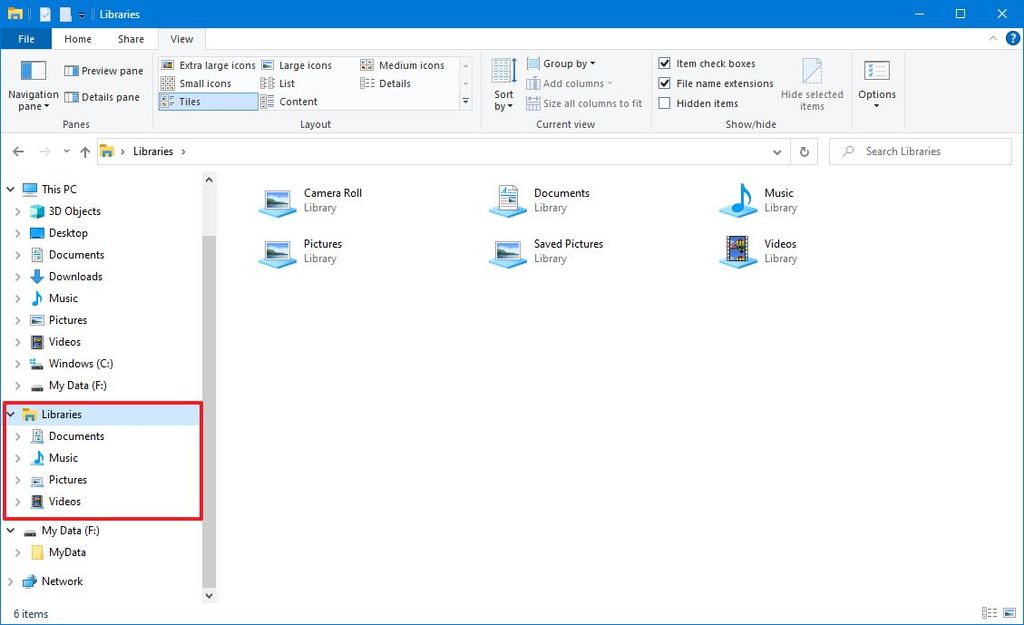1024x625 pixels.
Task: Expand the Pictures node under Libraries
Action: pos(20,480)
